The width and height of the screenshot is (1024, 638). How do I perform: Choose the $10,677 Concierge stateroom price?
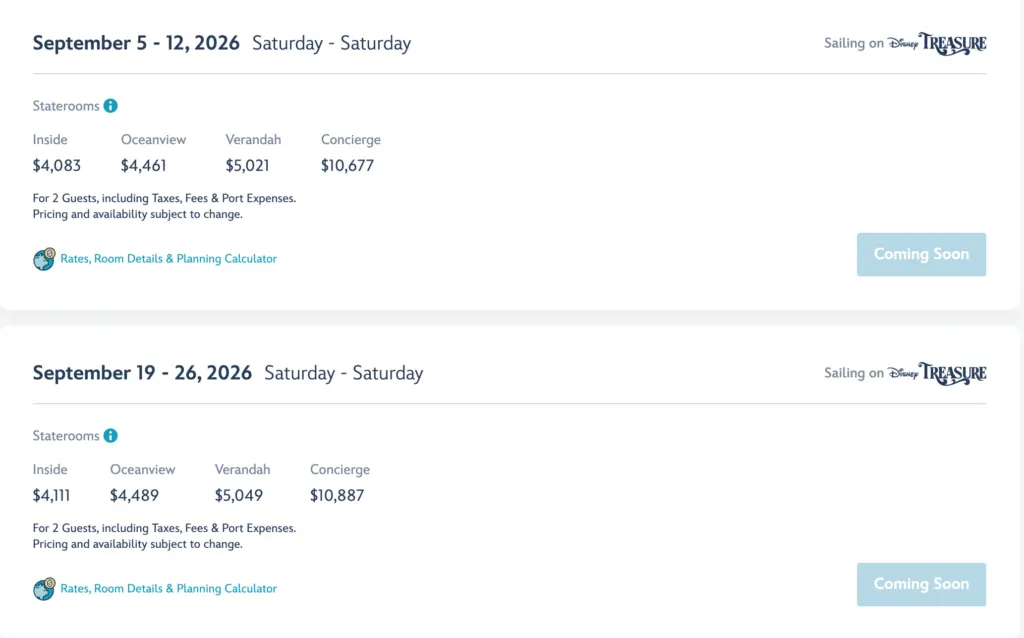coord(347,166)
